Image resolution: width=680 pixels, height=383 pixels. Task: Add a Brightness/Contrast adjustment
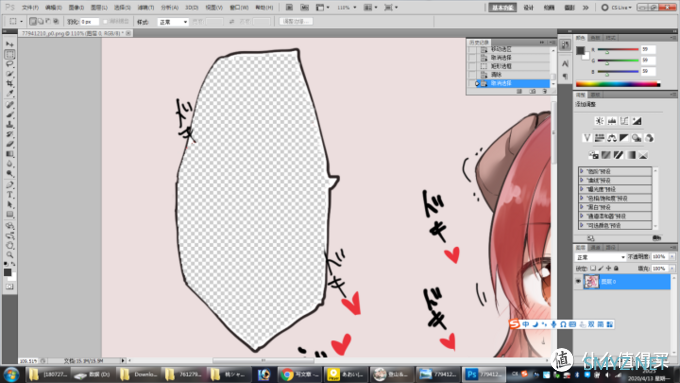click(599, 121)
